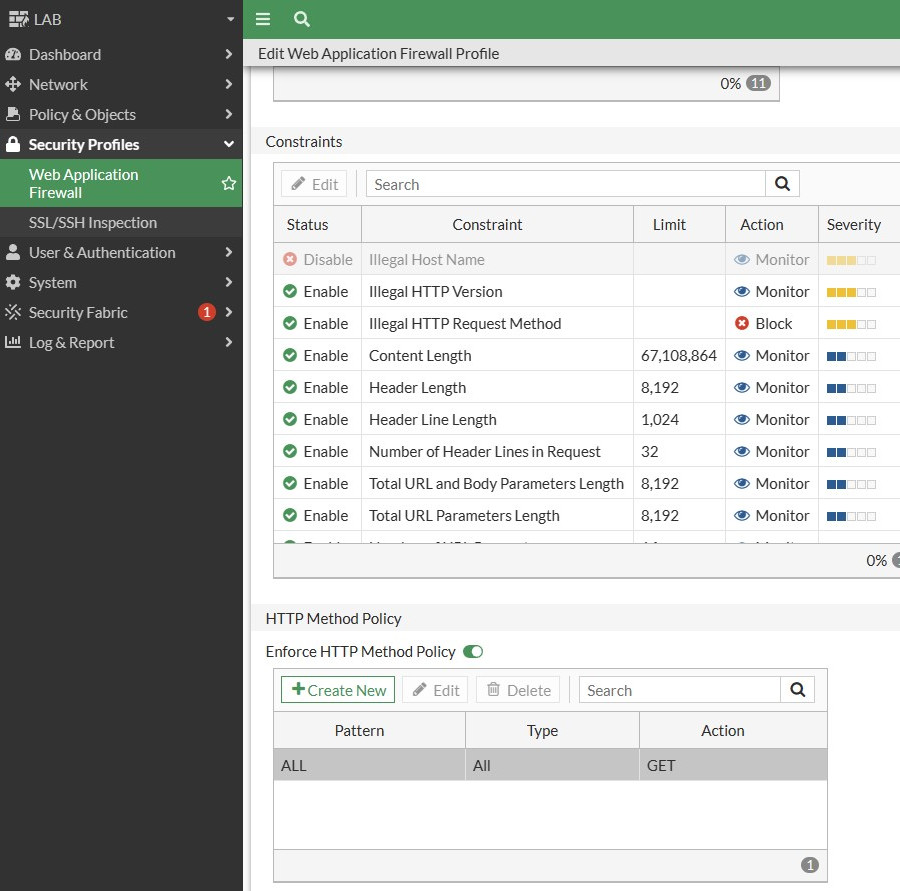The height and width of the screenshot is (891, 900).
Task: Click the Constraints Edit button
Action: tap(314, 184)
